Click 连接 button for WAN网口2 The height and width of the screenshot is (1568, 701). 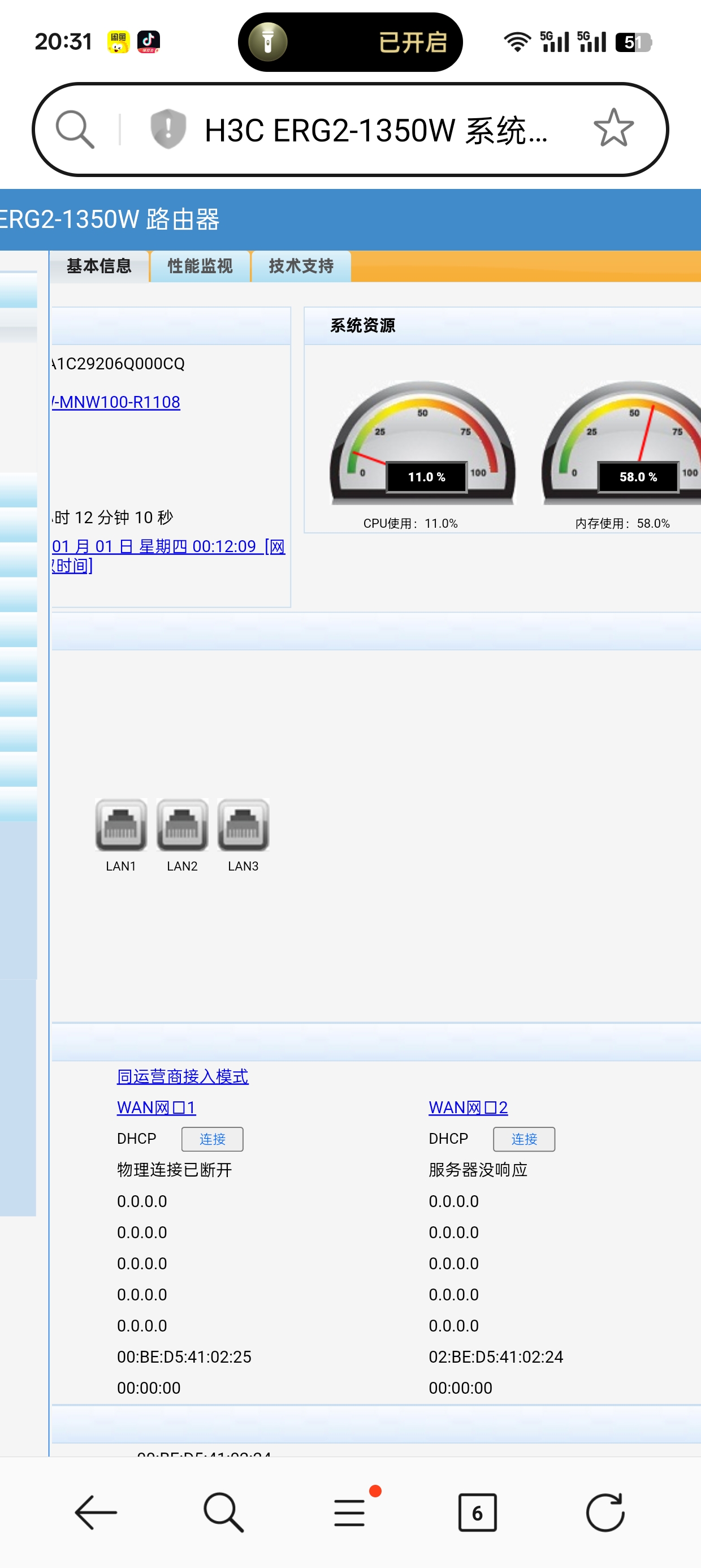tap(524, 1139)
